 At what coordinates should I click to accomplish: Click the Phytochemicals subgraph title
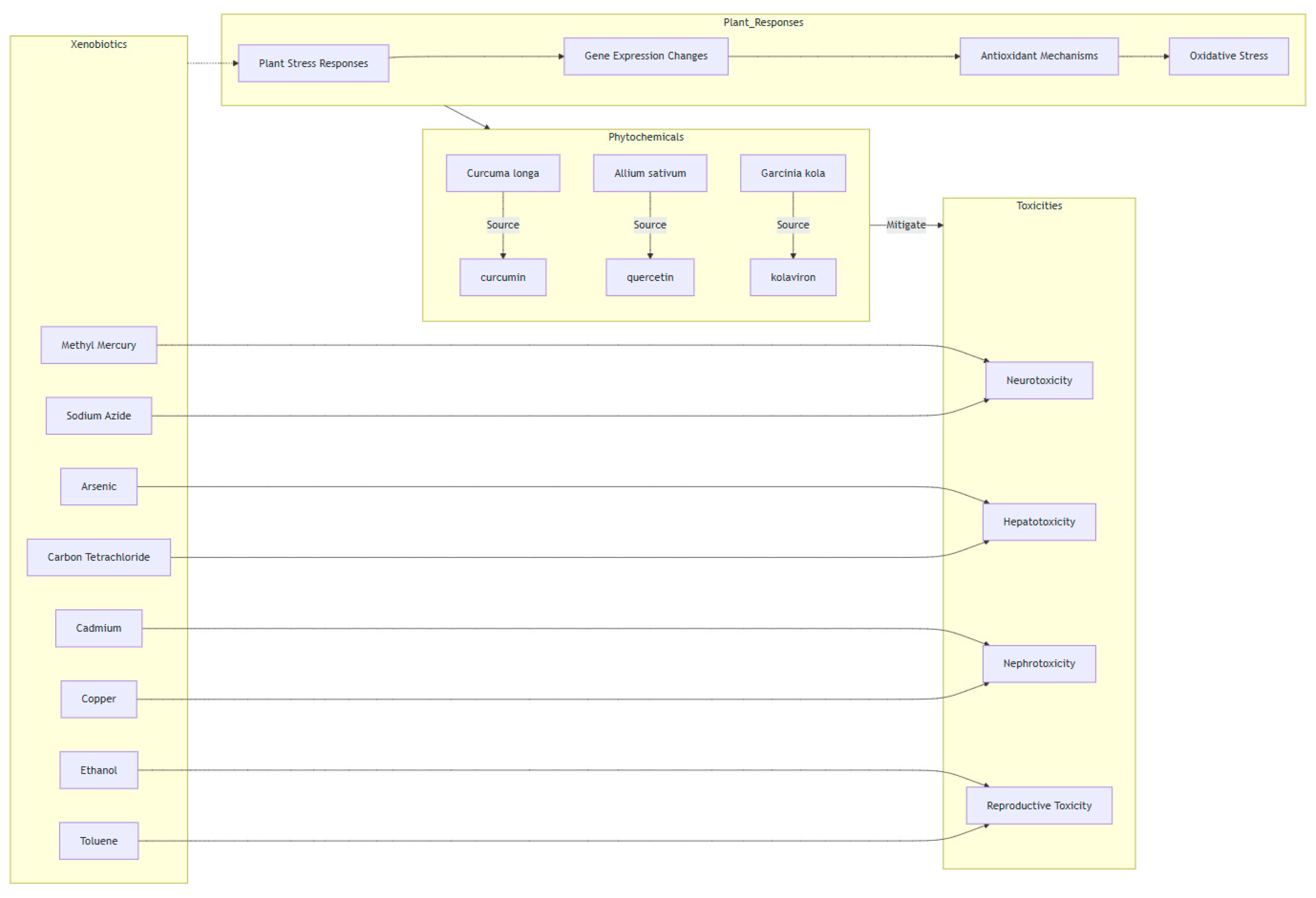(646, 137)
